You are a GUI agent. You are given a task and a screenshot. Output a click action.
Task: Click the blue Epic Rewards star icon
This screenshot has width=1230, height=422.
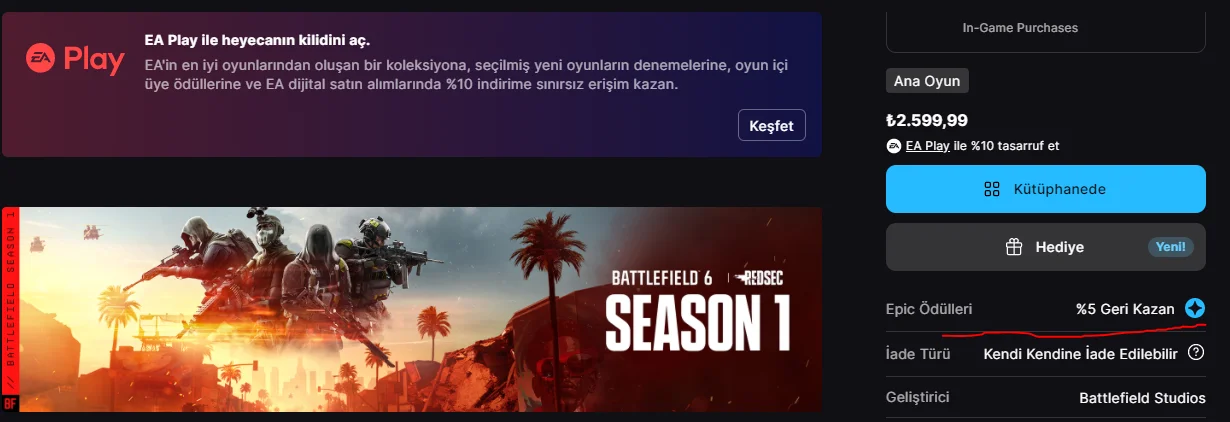tap(1194, 309)
